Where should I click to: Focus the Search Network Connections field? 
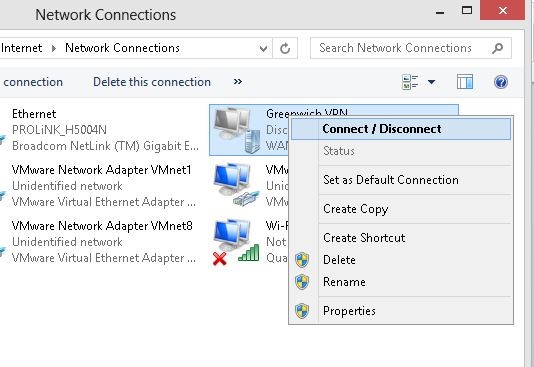tap(411, 48)
